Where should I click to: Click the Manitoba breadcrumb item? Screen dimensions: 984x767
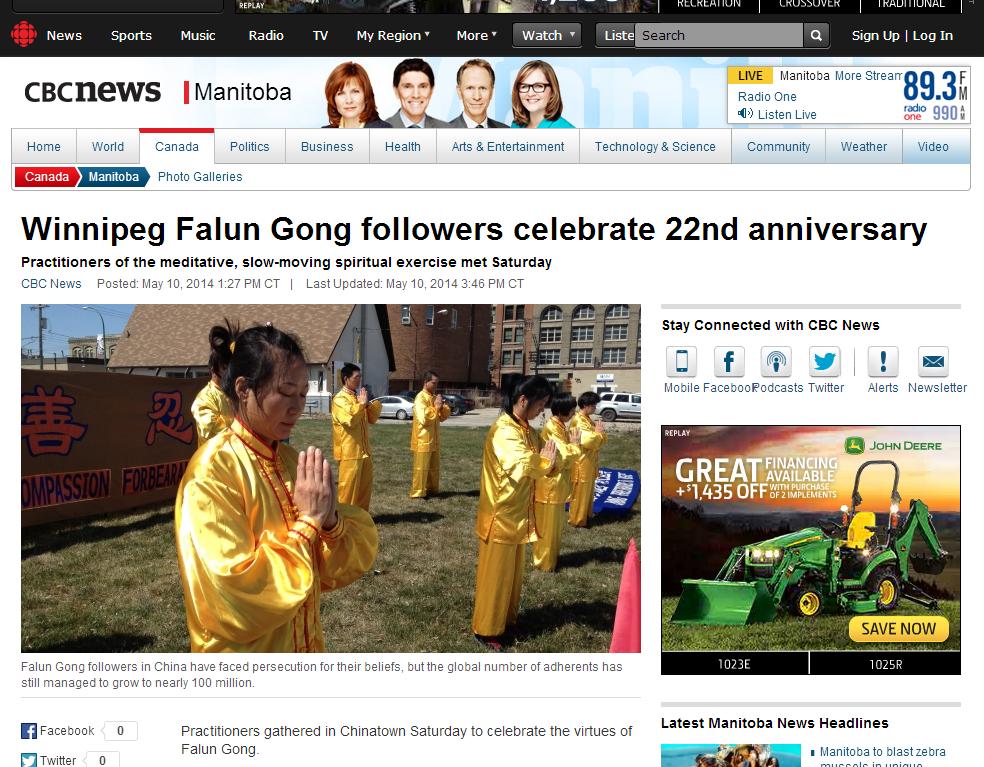(114, 177)
